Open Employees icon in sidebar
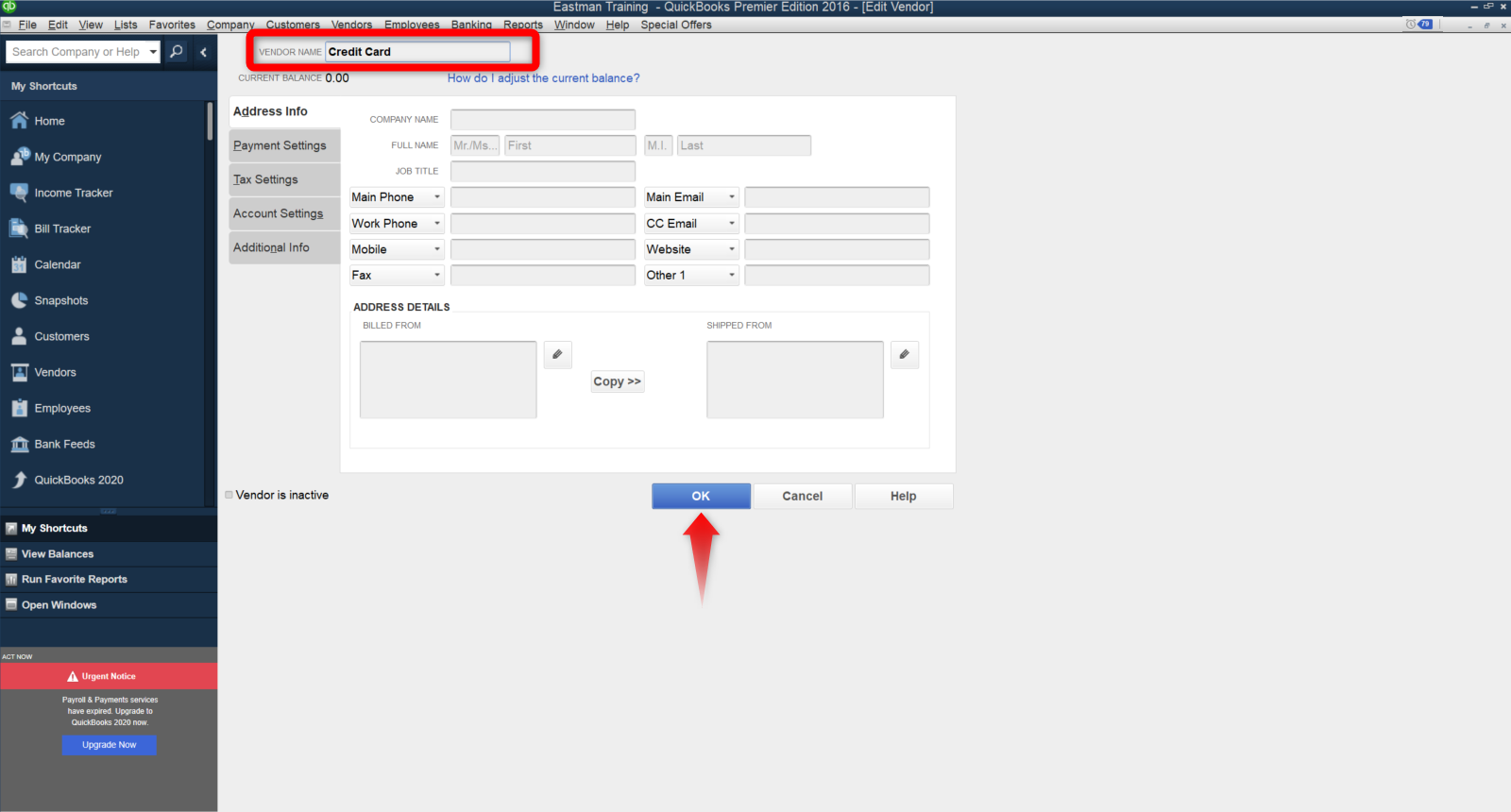1511x812 pixels. coord(19,408)
